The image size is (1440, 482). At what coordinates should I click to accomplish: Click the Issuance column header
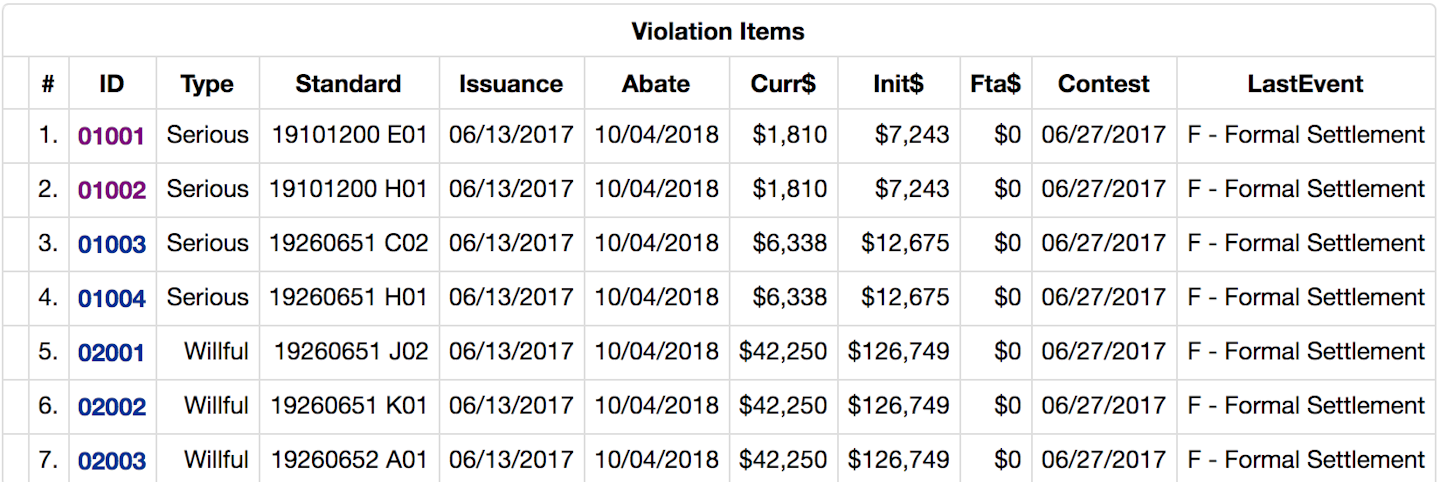point(511,84)
